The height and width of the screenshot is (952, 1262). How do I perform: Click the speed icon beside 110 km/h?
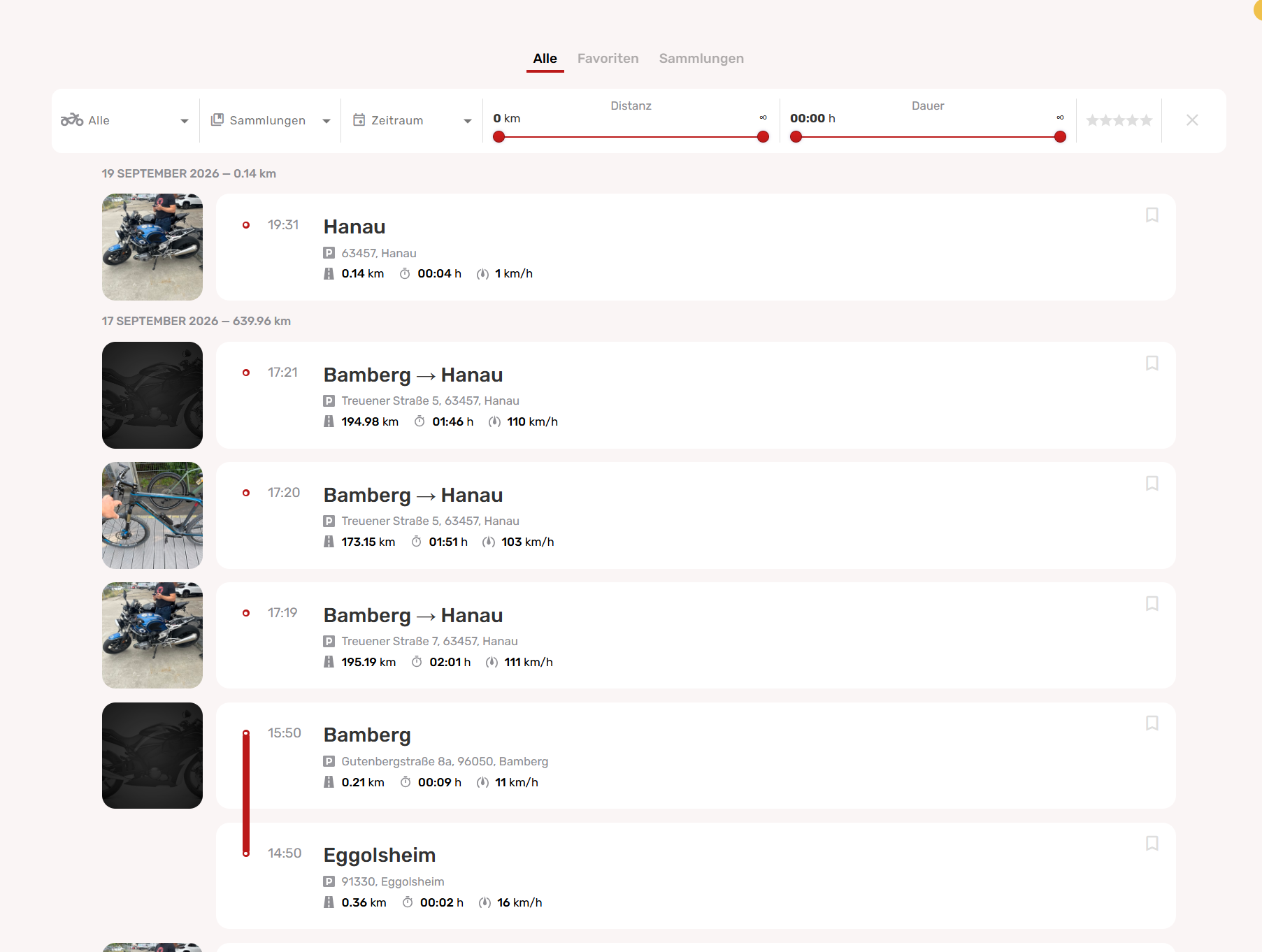point(494,421)
